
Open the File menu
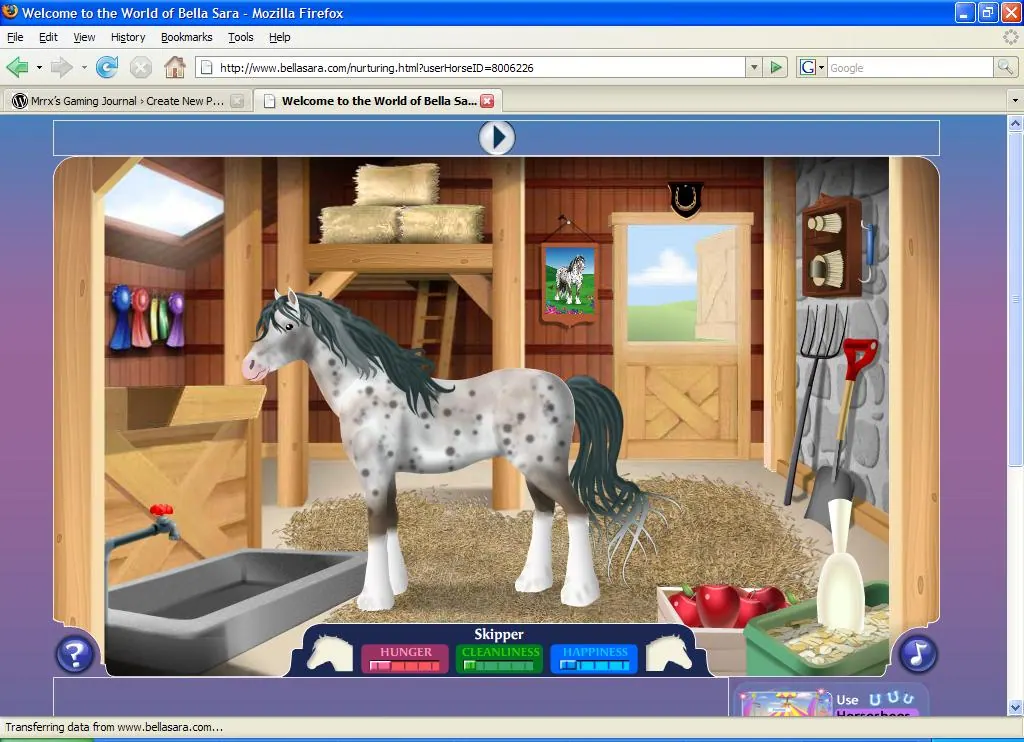point(15,37)
